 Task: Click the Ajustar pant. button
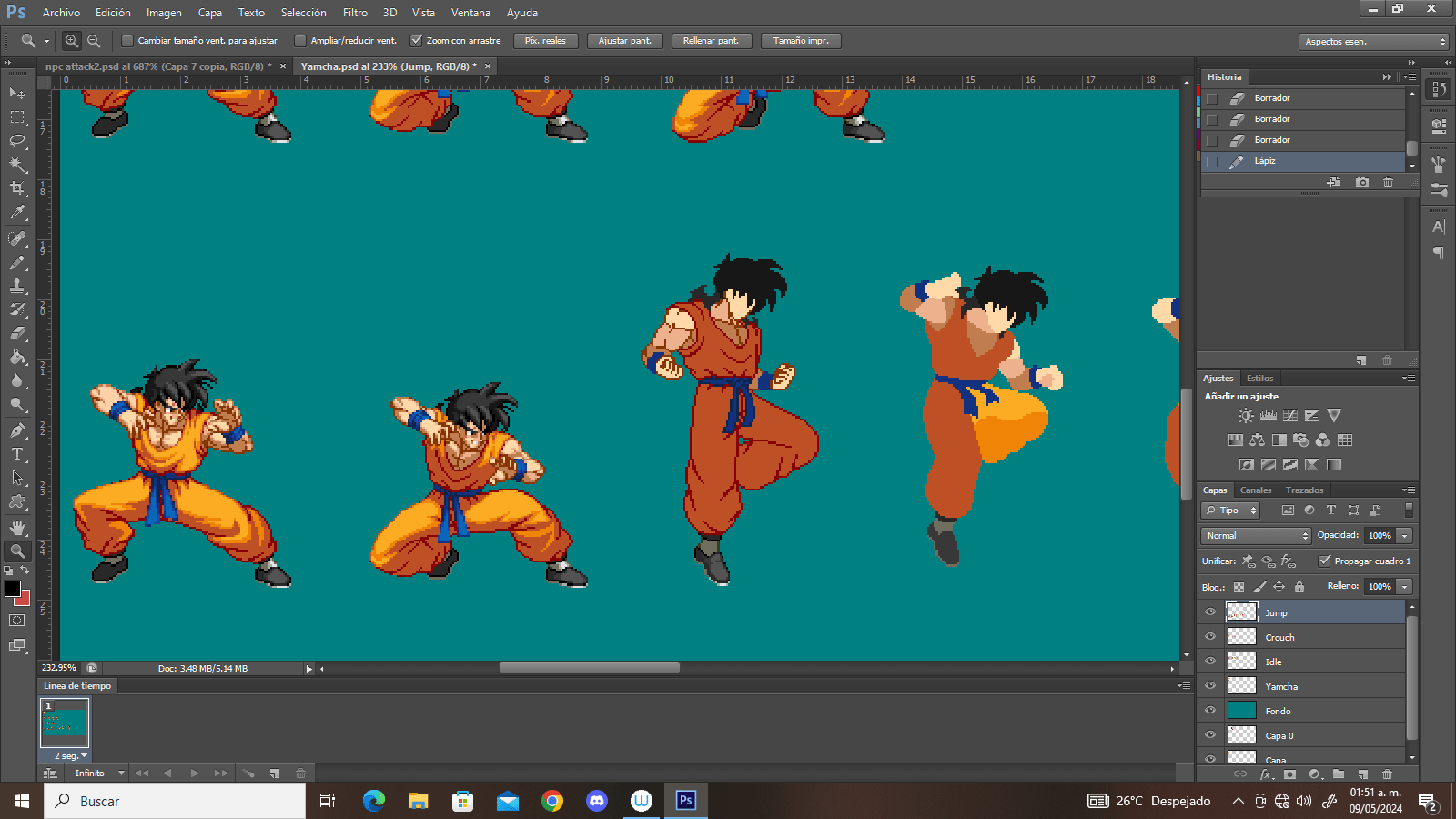(624, 41)
